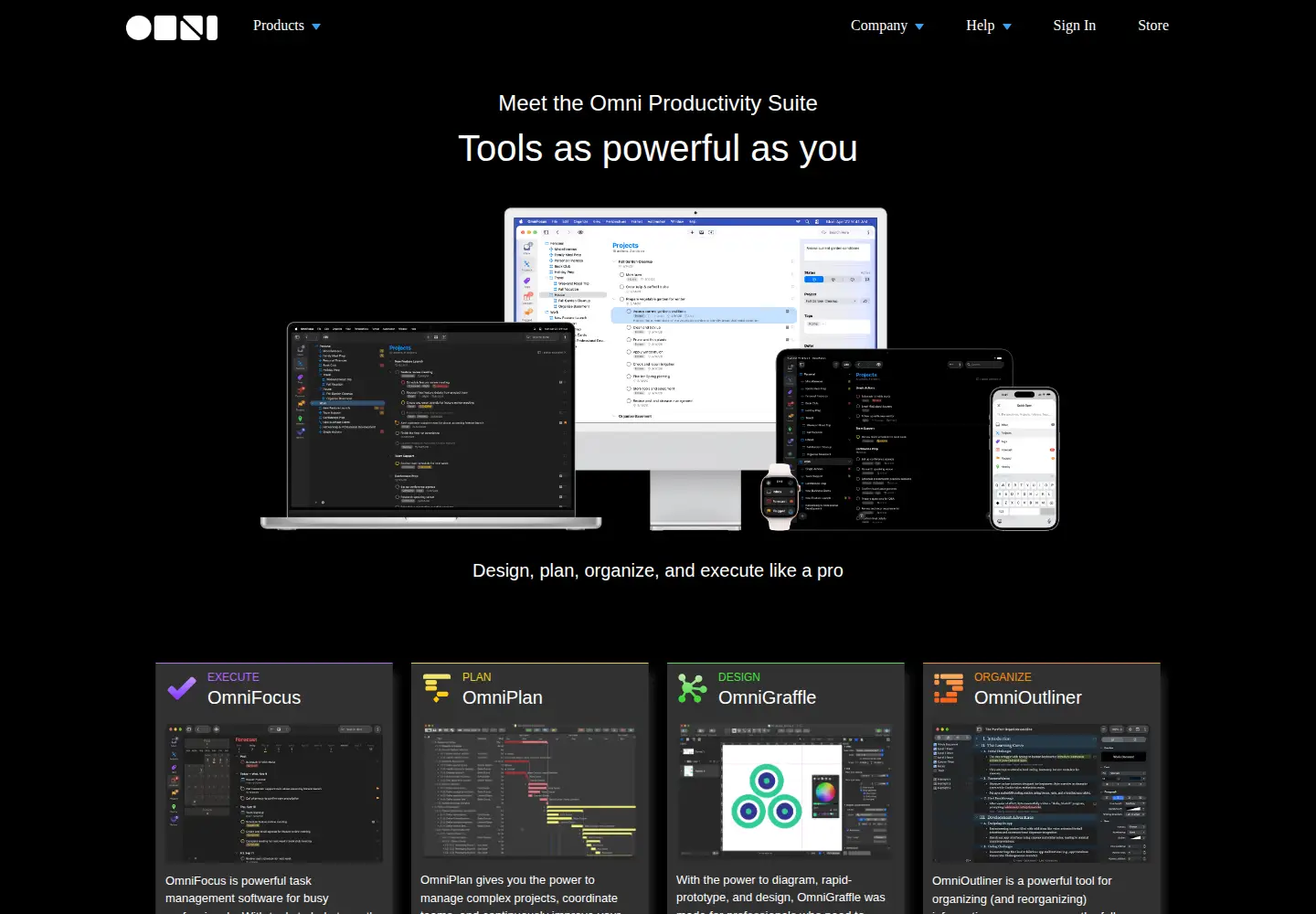Screen dimensions: 1316x914
Task: Open the Products dropdown menu
Action: tap(287, 26)
